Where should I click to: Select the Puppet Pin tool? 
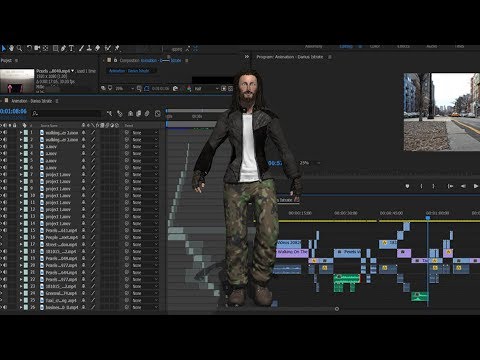coord(117,48)
